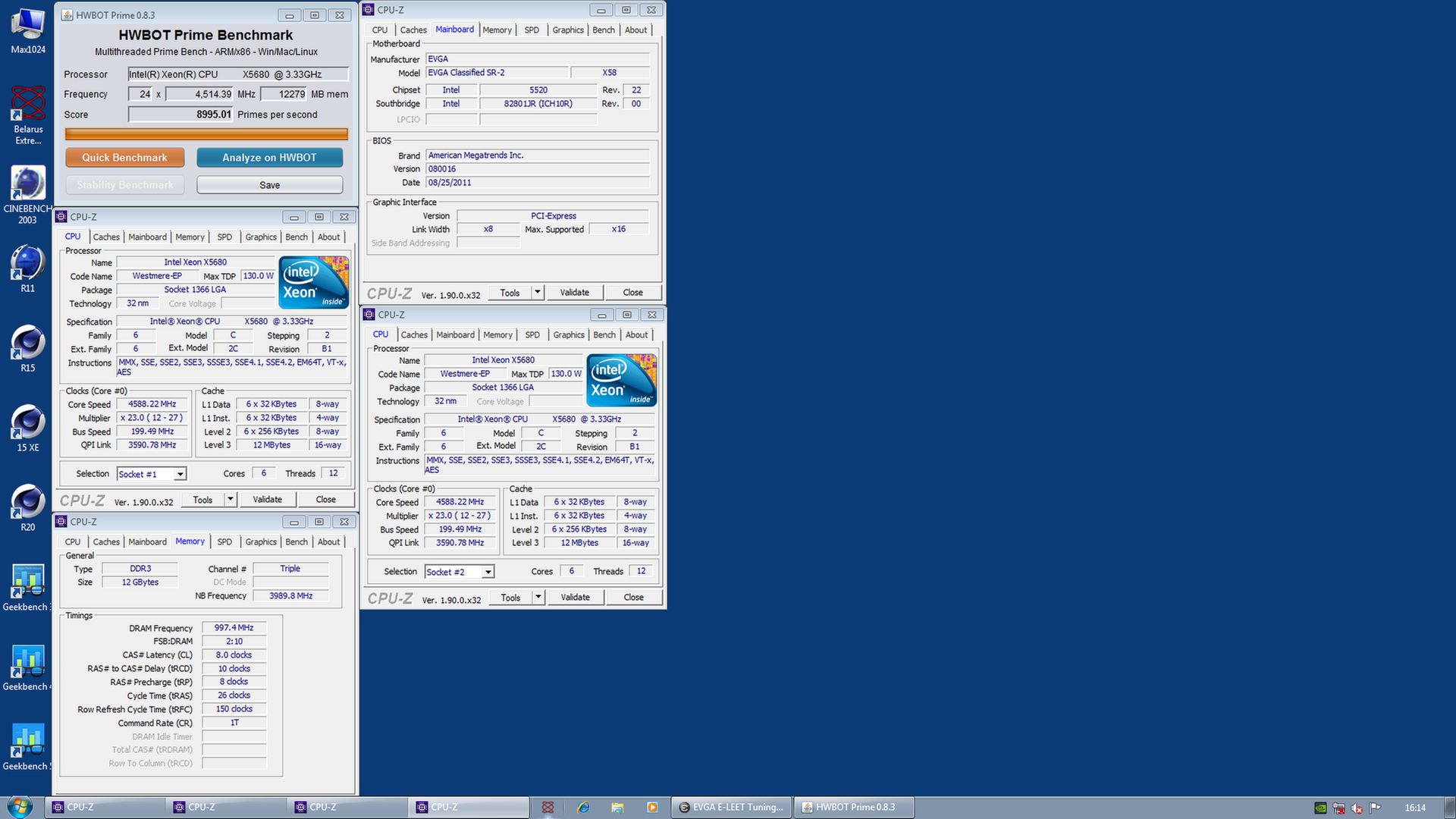Screen dimensions: 1456x819
Task: Click the Intel Xeon logo in Socket #1 CPU-Z
Action: 314,282
